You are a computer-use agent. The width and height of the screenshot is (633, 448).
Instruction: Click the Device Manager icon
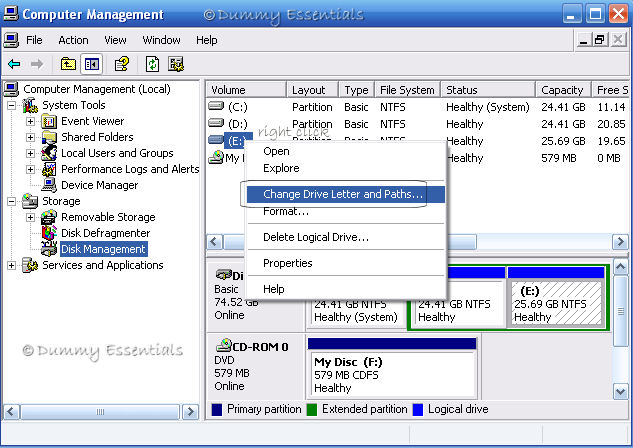pos(49,185)
